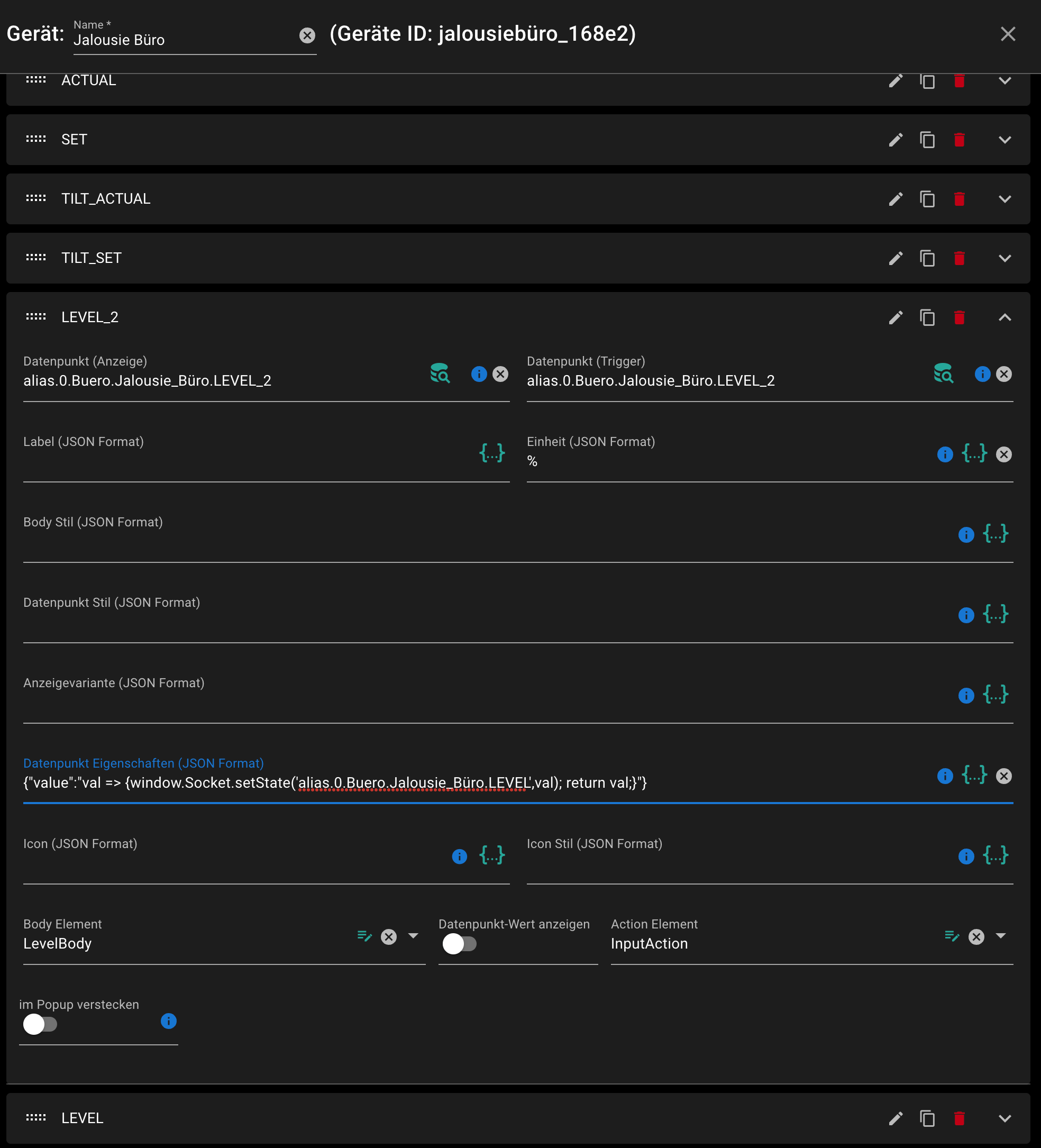The height and width of the screenshot is (1148, 1041).
Task: Duplicate the TILT_SET state
Action: tap(927, 258)
